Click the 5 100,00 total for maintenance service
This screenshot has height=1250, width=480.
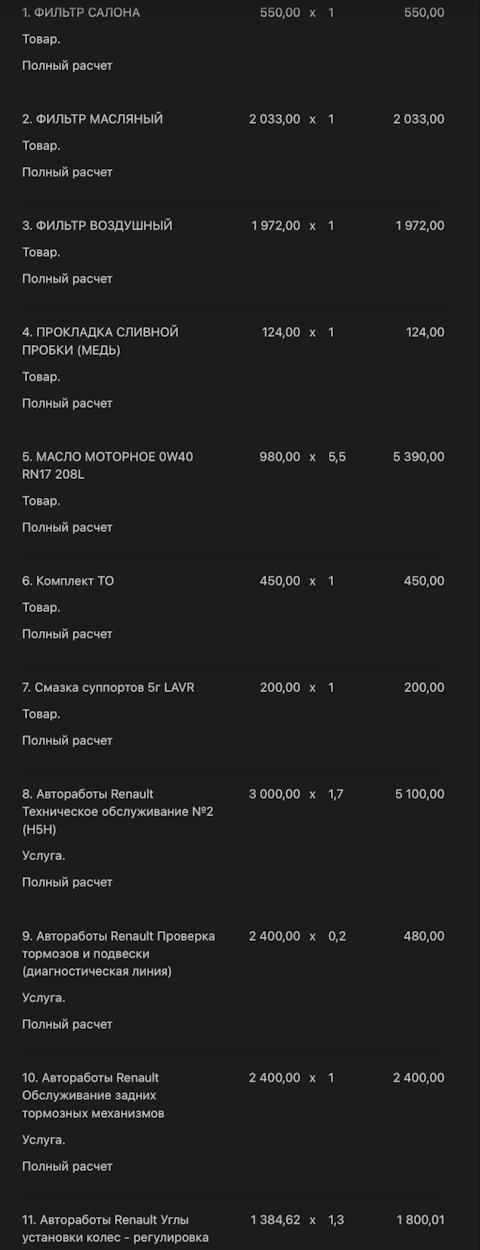420,794
